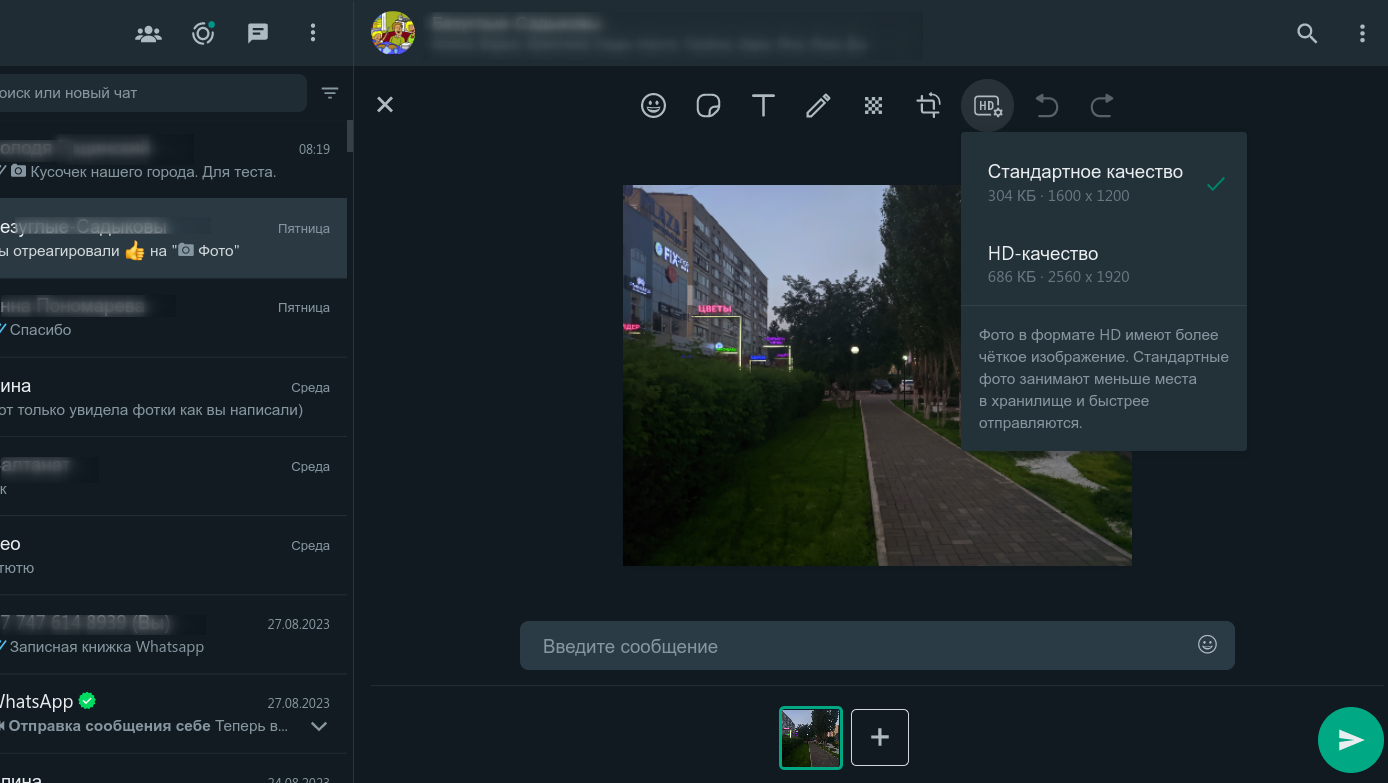Expand the WhatsApp chat options chevron
Screen dimensions: 1388x783
319,726
